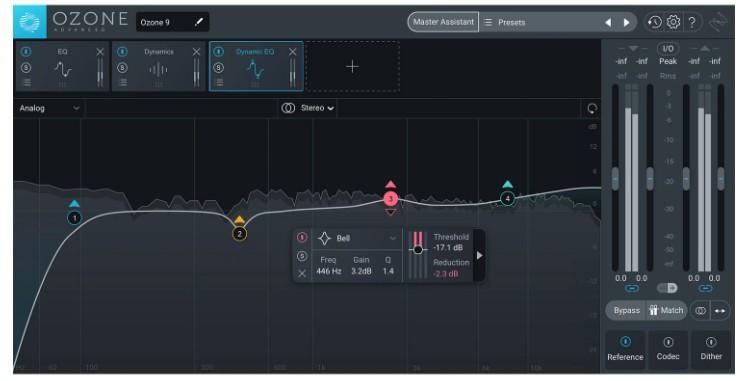Screen dimensions: 746x381
Task: Delete the band with the popup X
Action: [302, 274]
